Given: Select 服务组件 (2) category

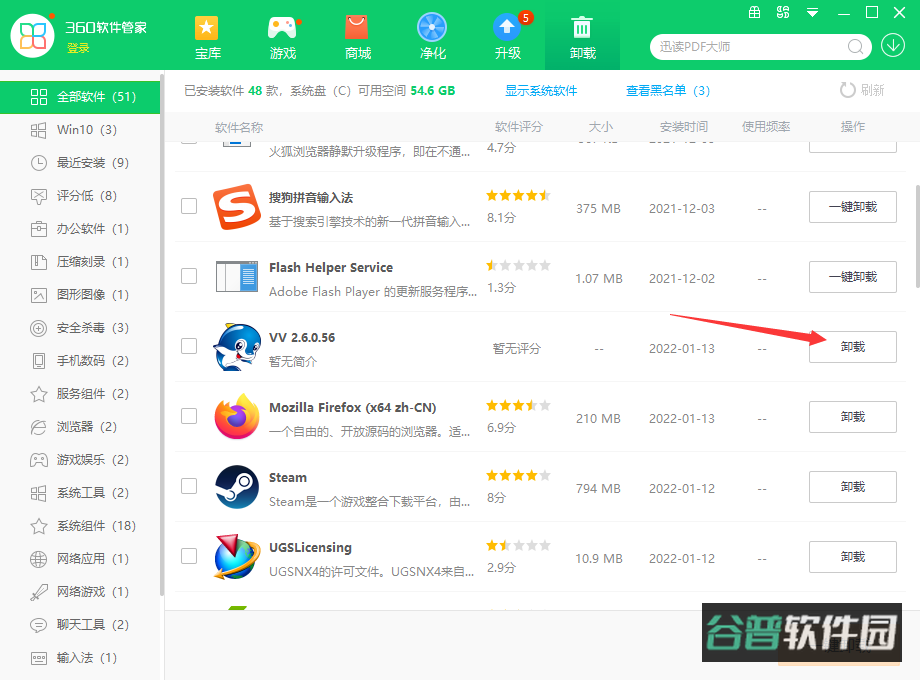Looking at the screenshot, I should (80, 394).
